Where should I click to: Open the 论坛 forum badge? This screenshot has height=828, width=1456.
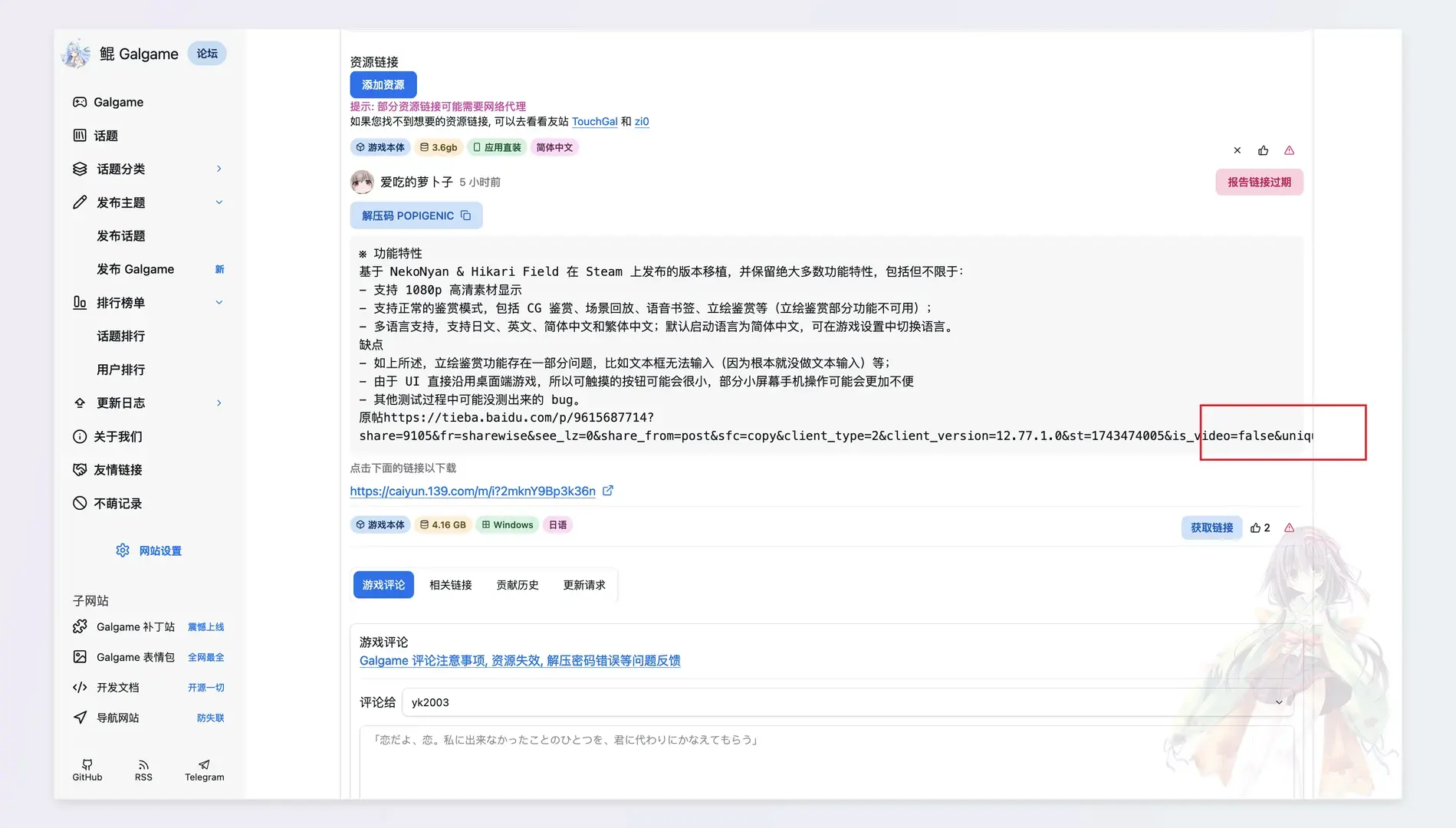point(207,54)
